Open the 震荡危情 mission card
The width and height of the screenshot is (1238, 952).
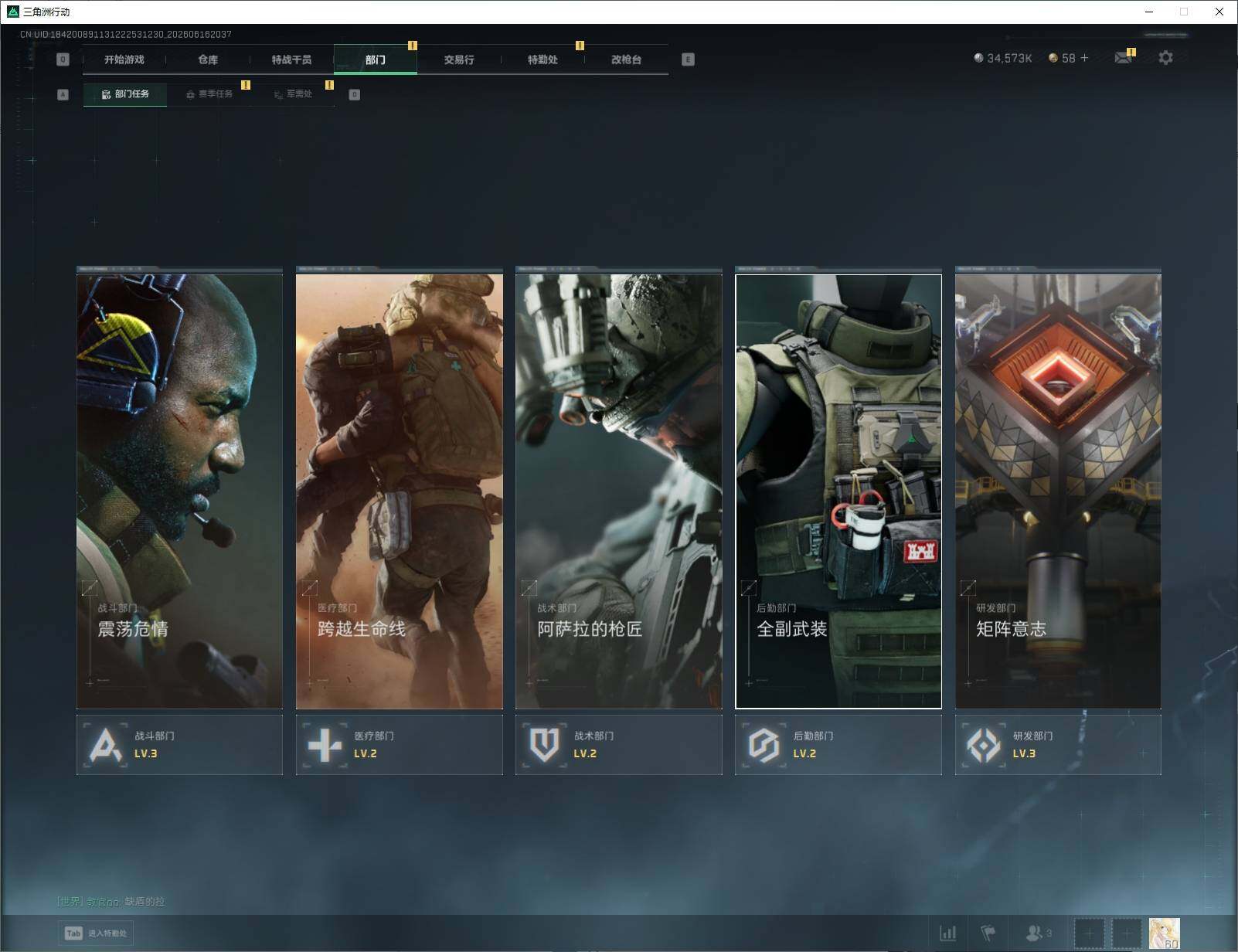pyautogui.click(x=179, y=491)
